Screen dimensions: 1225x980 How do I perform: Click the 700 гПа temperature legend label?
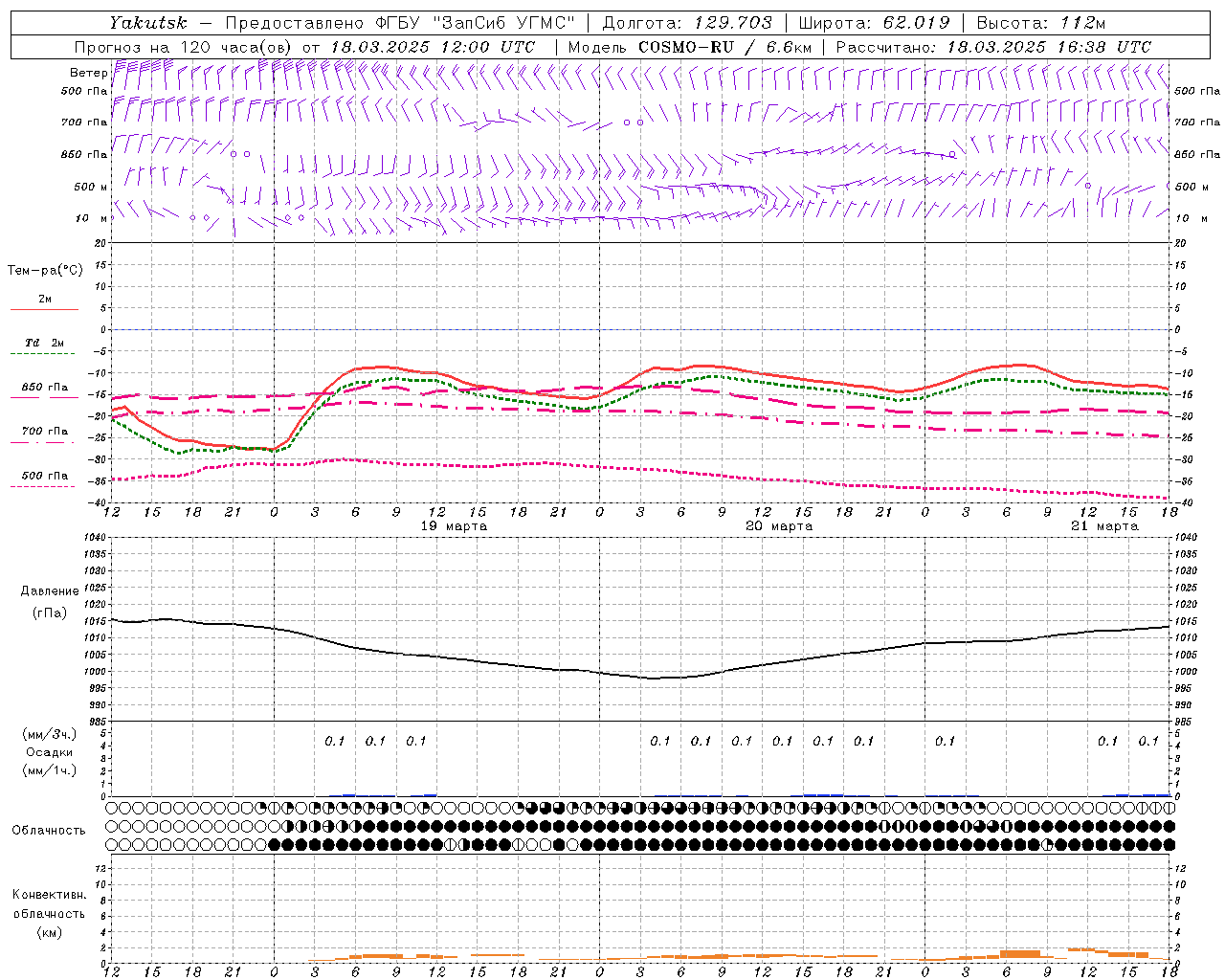pyautogui.click(x=45, y=432)
